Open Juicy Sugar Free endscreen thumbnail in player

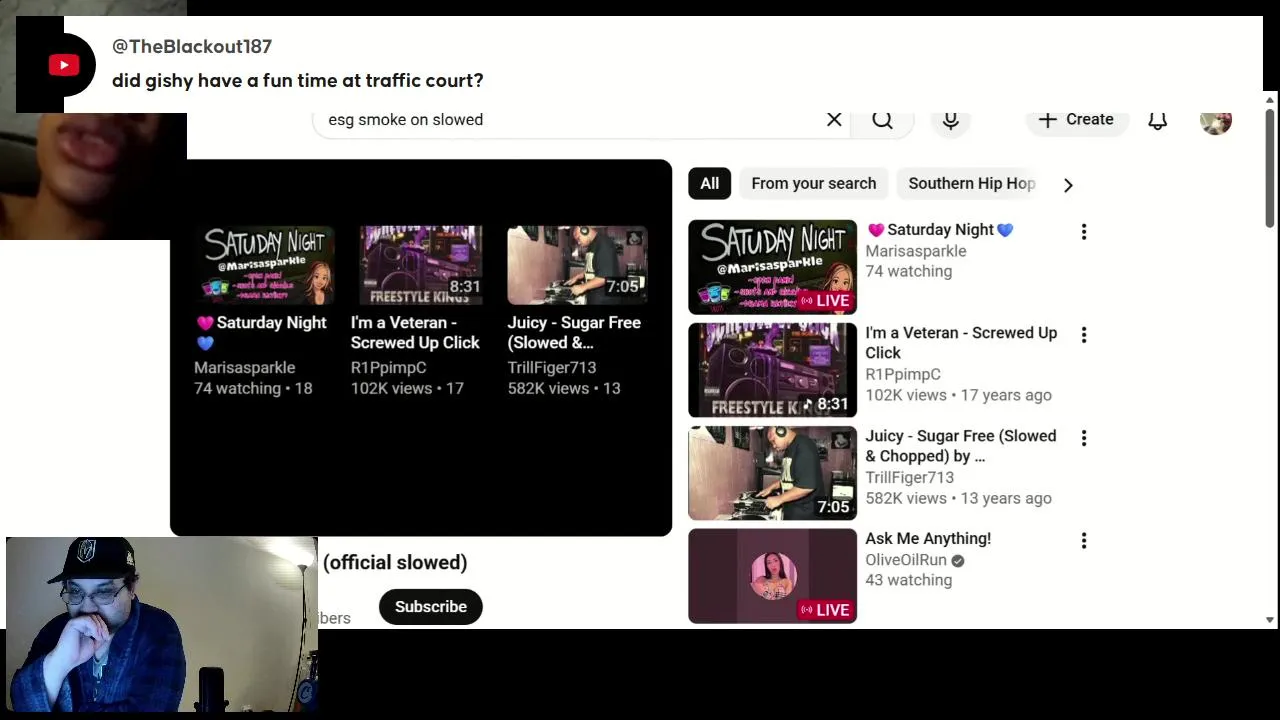point(578,265)
